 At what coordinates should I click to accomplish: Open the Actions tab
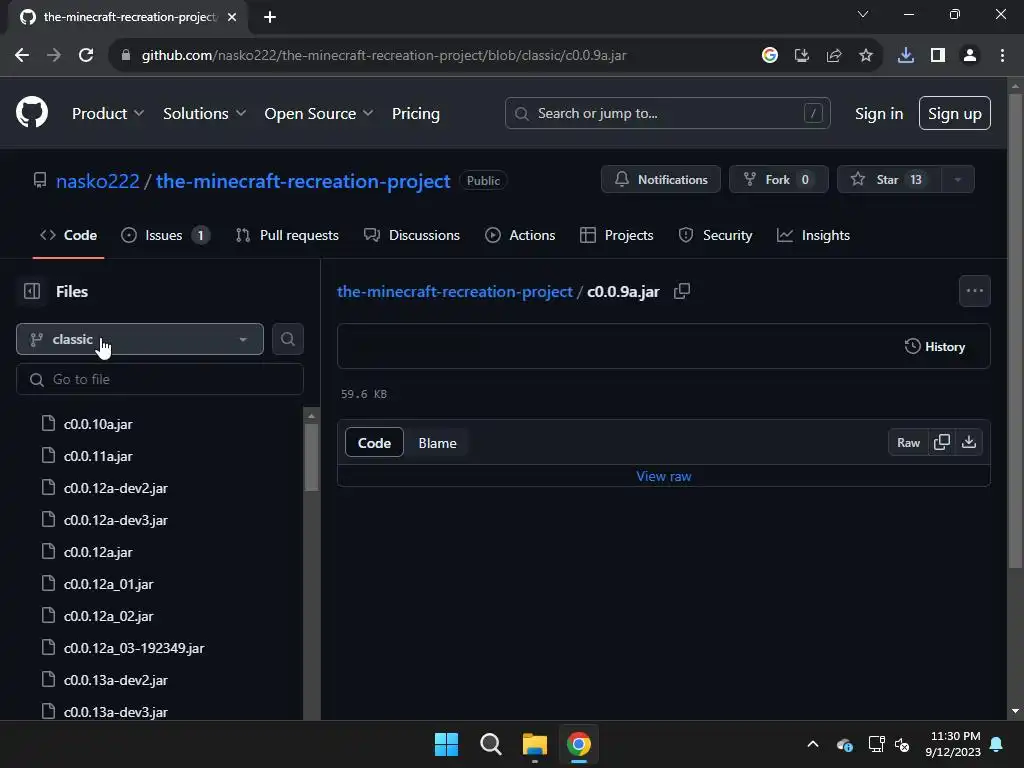pyautogui.click(x=520, y=235)
